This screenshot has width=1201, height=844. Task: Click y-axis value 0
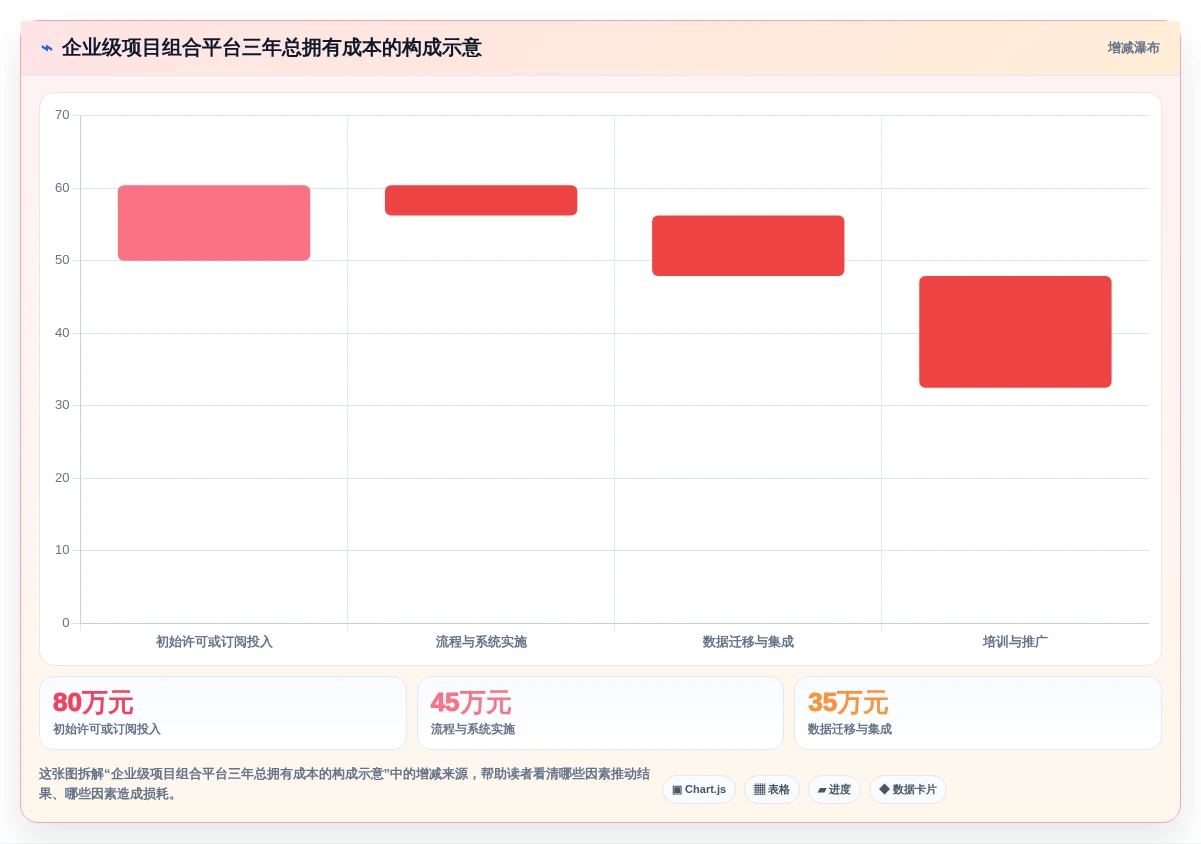point(66,623)
